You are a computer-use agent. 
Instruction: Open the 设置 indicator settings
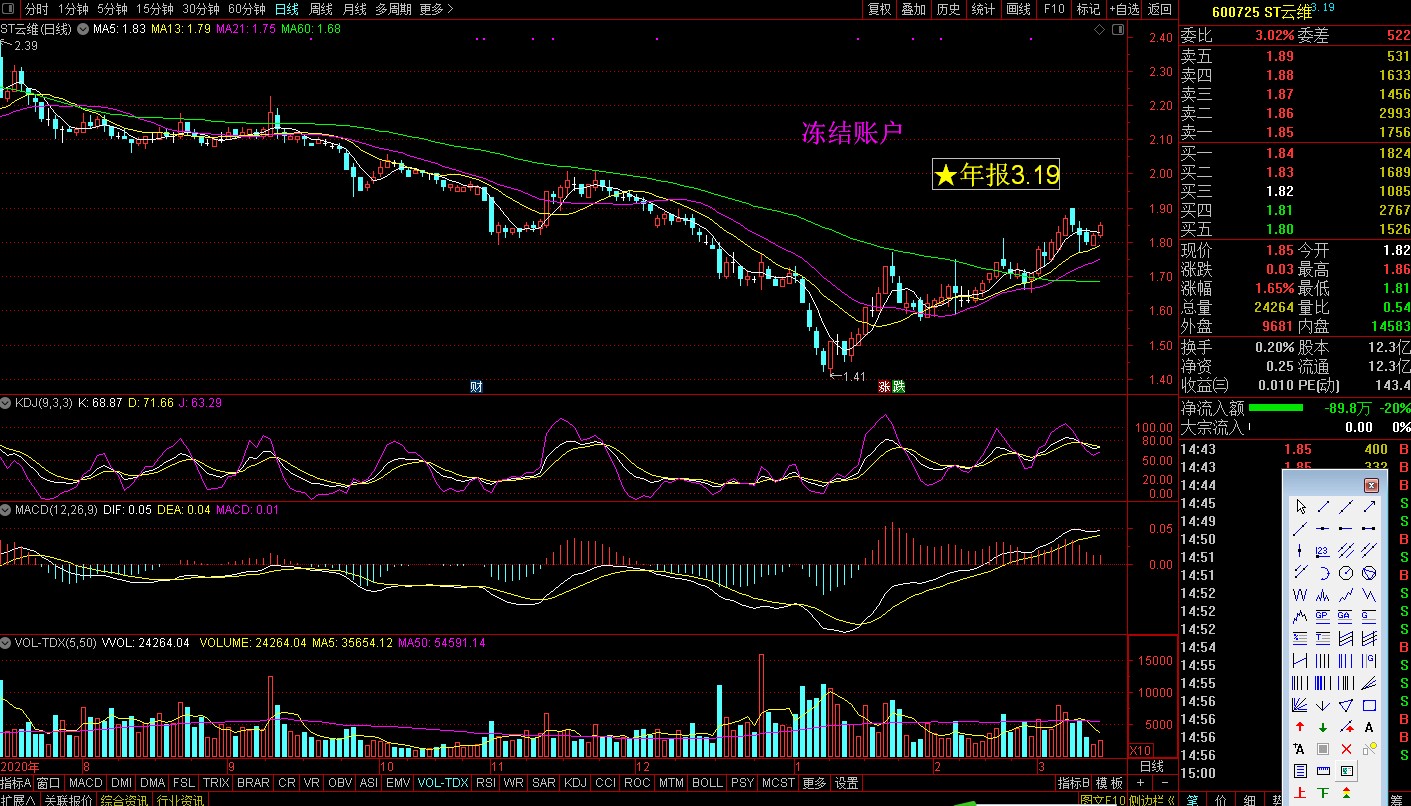coord(847,783)
